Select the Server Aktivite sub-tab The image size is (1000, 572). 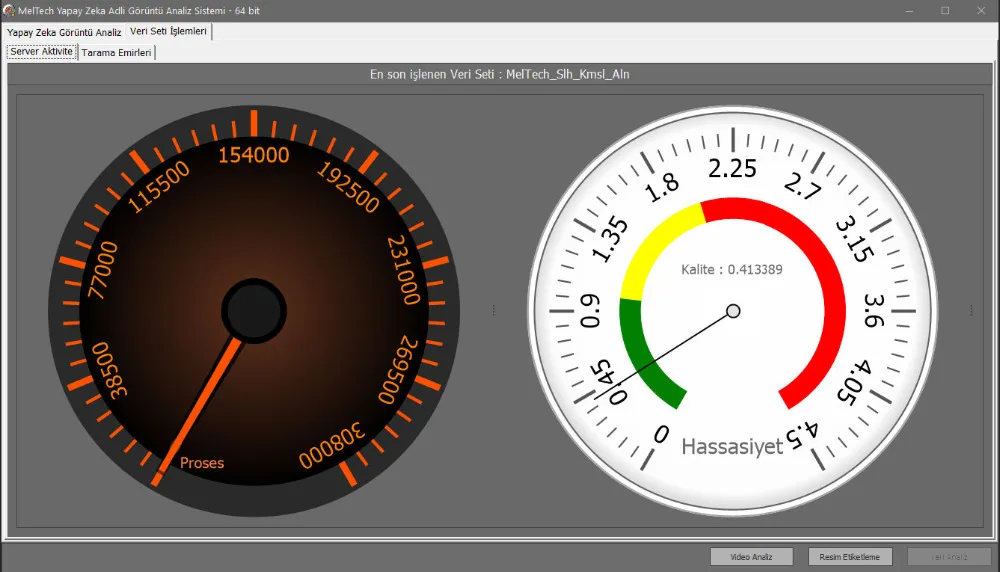41,52
